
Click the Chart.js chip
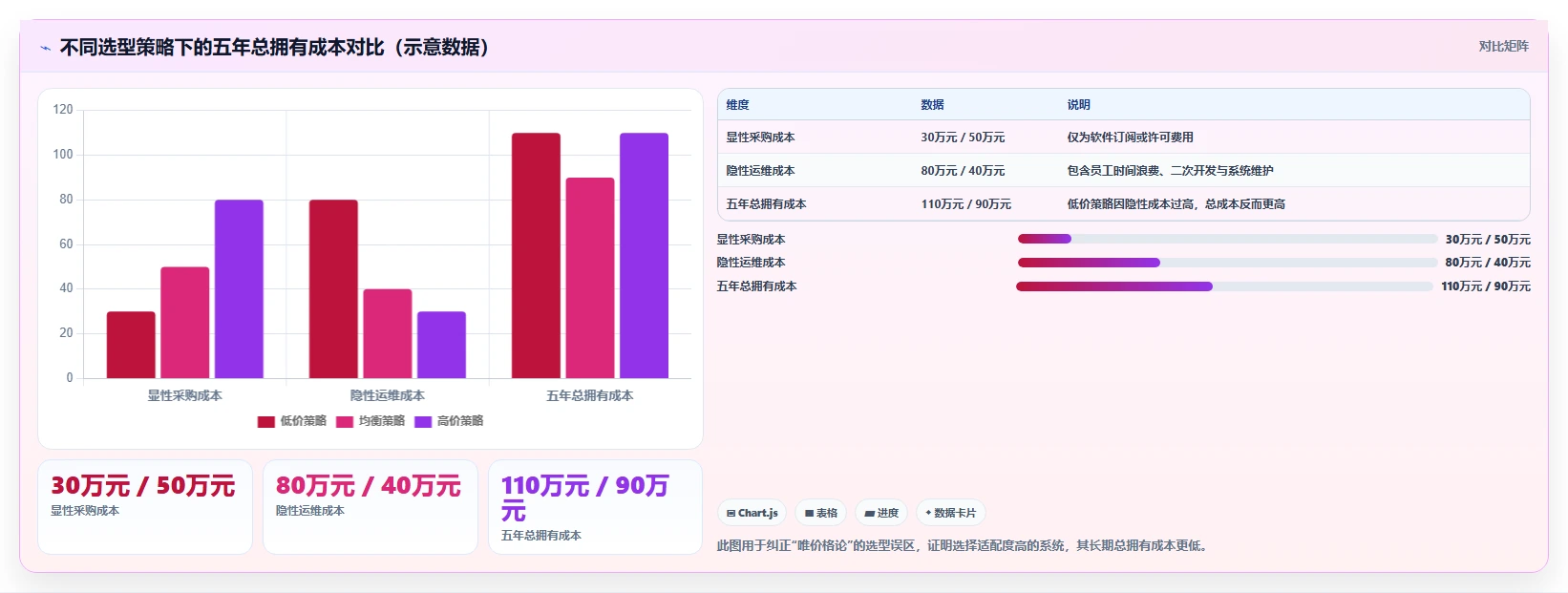(x=752, y=513)
